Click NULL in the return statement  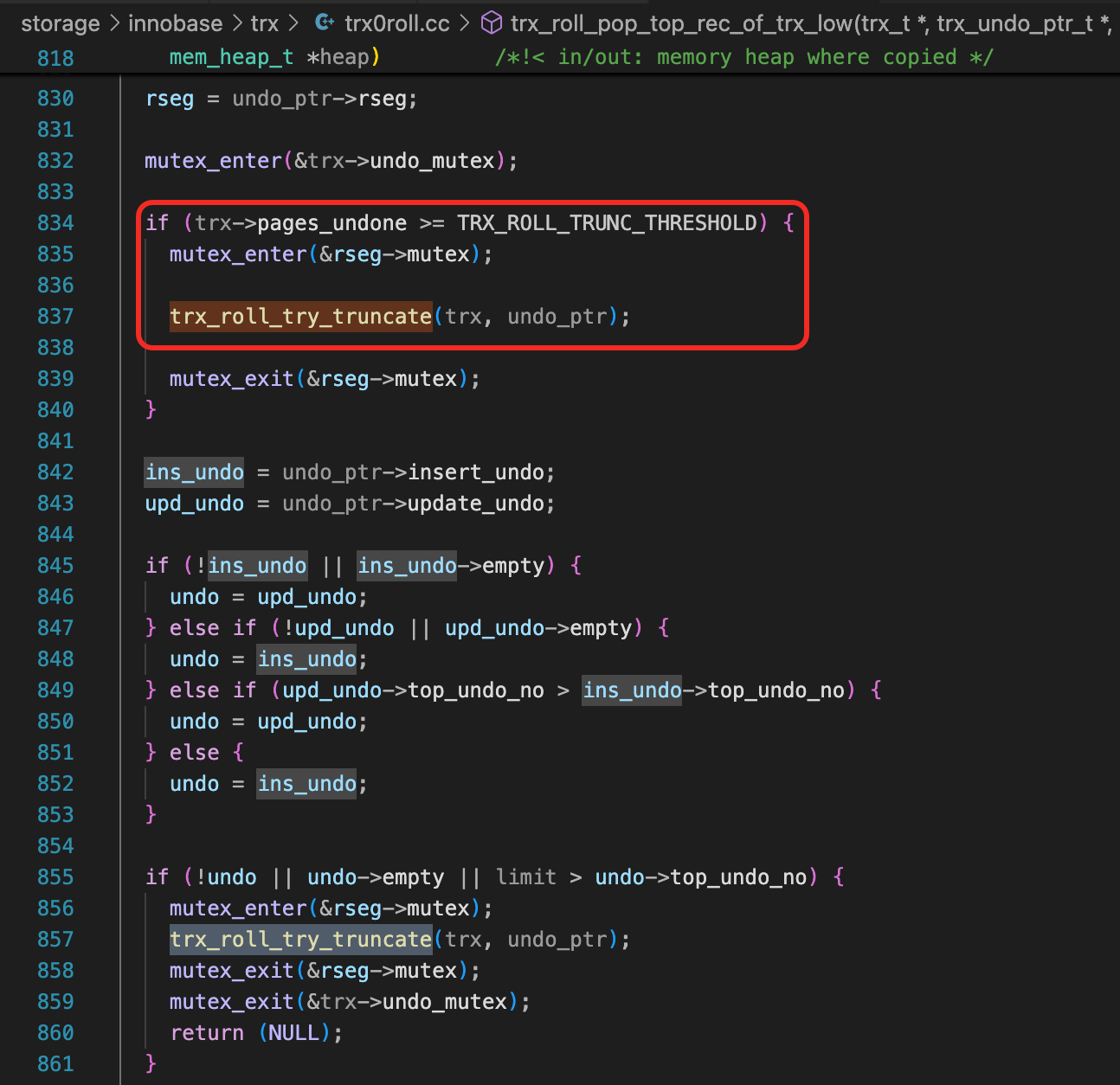pyautogui.click(x=293, y=1033)
